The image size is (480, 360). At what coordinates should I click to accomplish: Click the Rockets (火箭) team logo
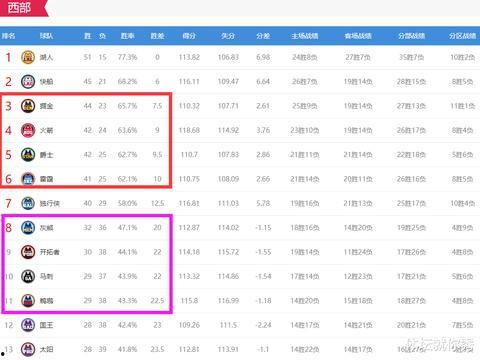(28, 130)
